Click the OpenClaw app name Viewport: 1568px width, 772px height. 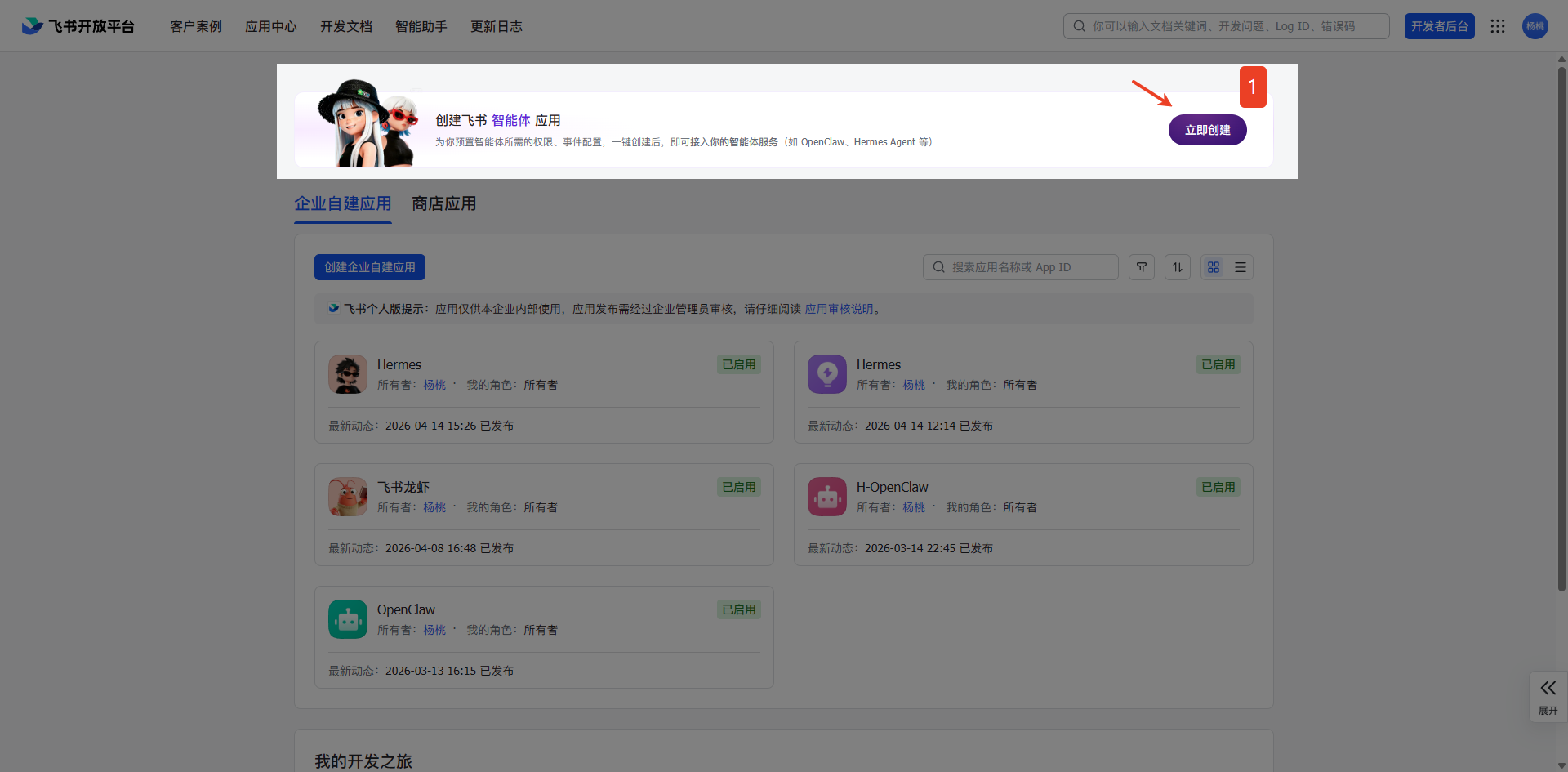[x=406, y=609]
